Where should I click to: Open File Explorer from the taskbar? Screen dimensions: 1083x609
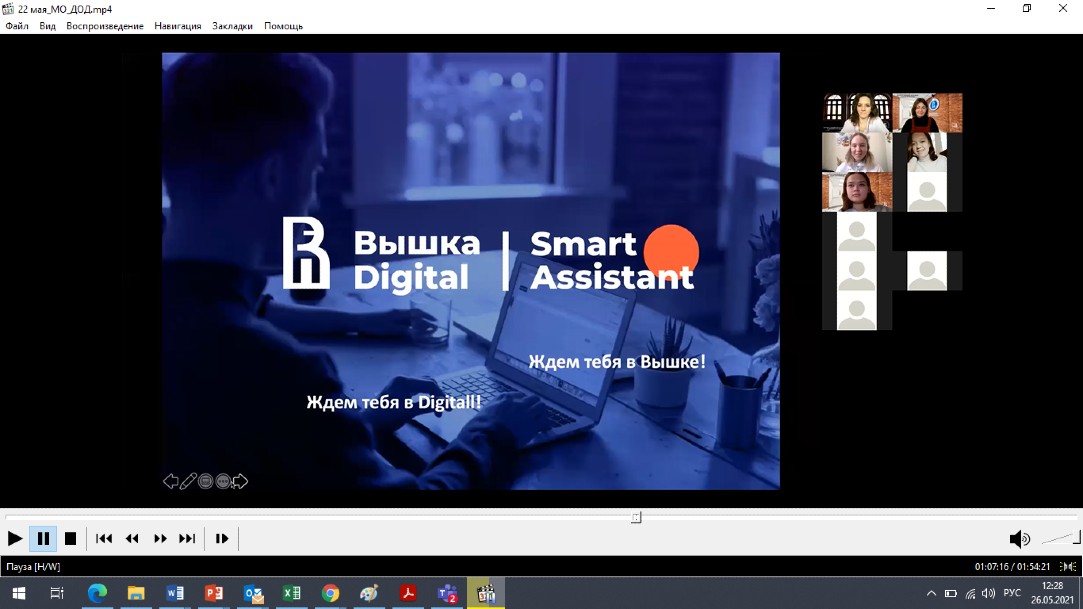point(136,593)
